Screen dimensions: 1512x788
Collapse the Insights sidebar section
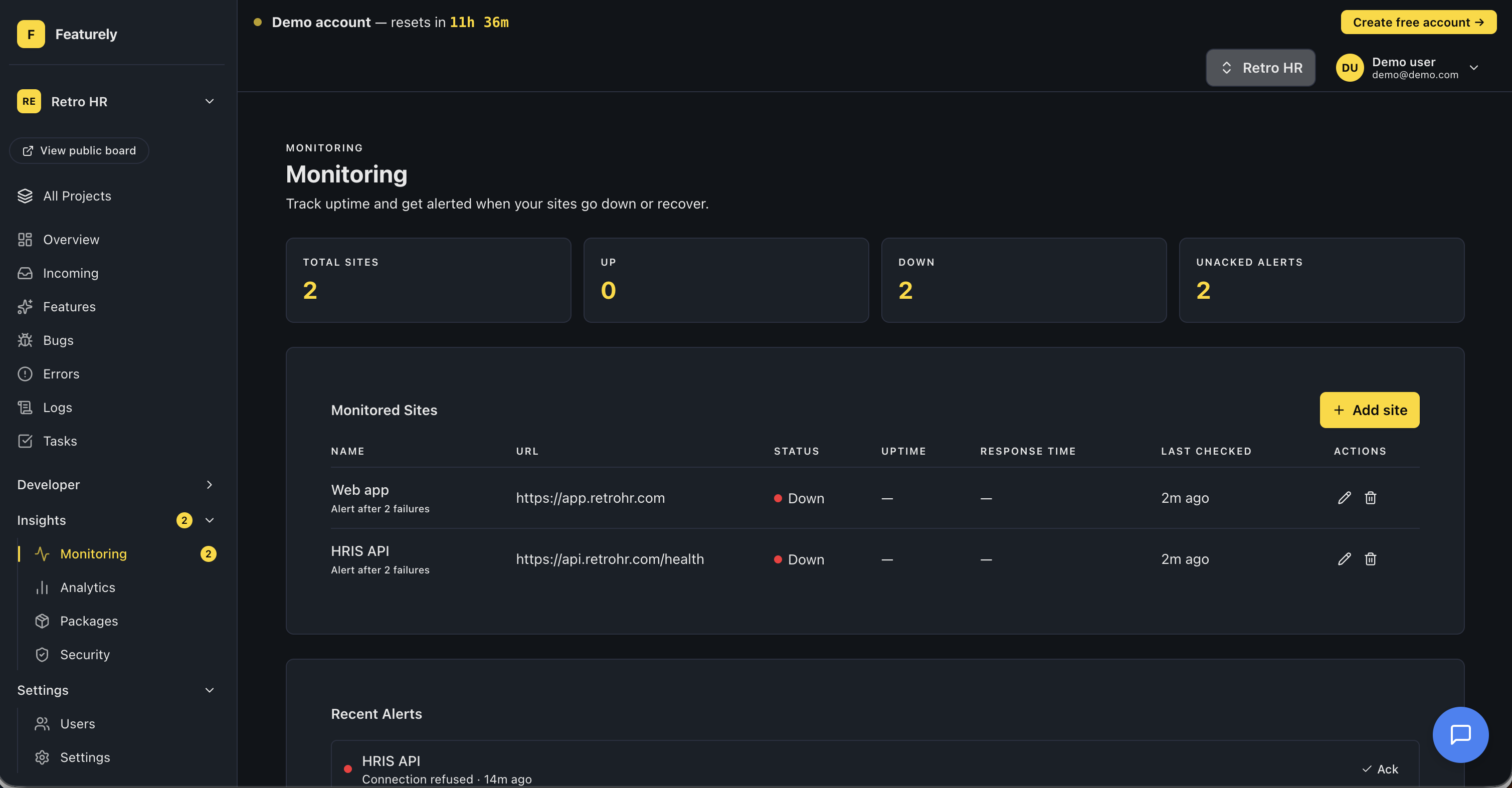(209, 520)
